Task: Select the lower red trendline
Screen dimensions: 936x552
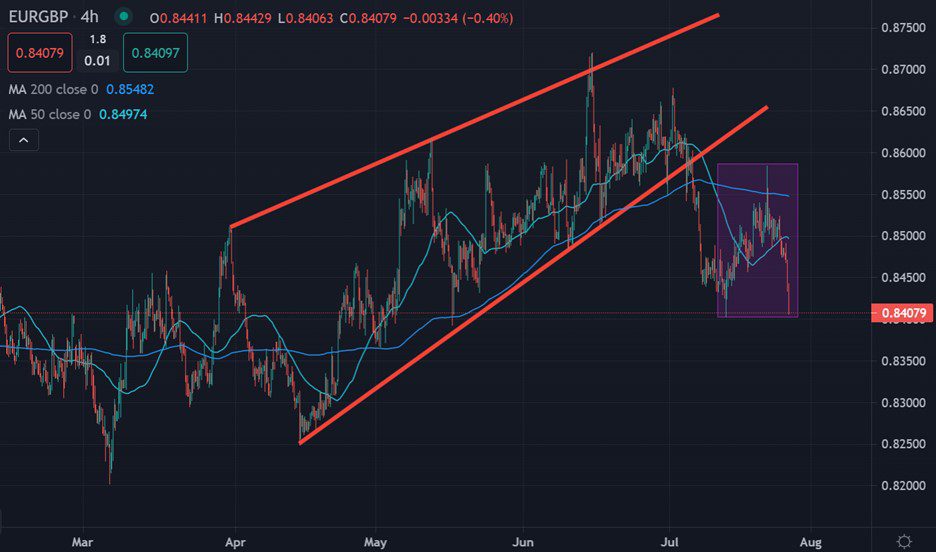Action: coord(533,275)
